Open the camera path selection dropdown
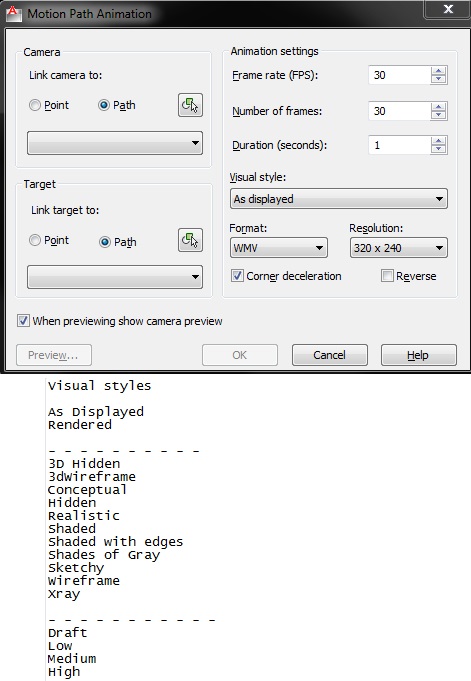471x681 pixels. [115, 143]
